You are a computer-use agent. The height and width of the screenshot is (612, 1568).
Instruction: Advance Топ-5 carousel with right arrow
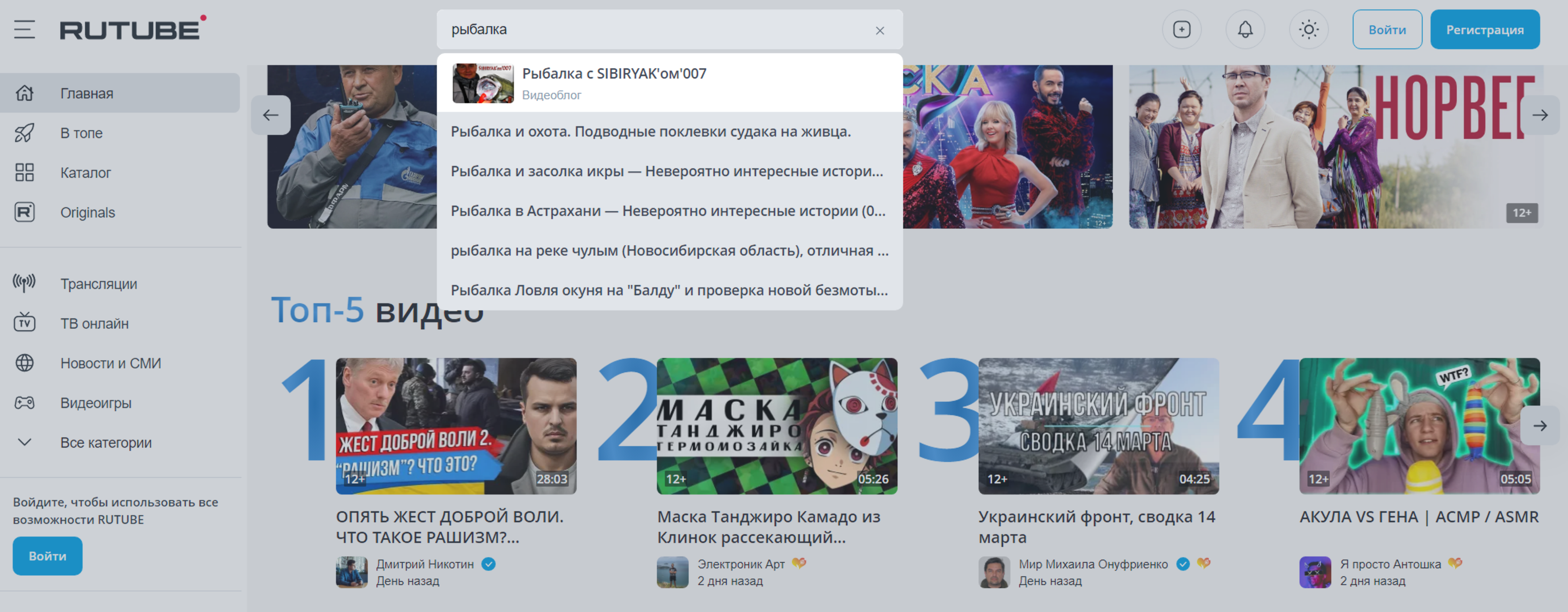(x=1540, y=426)
